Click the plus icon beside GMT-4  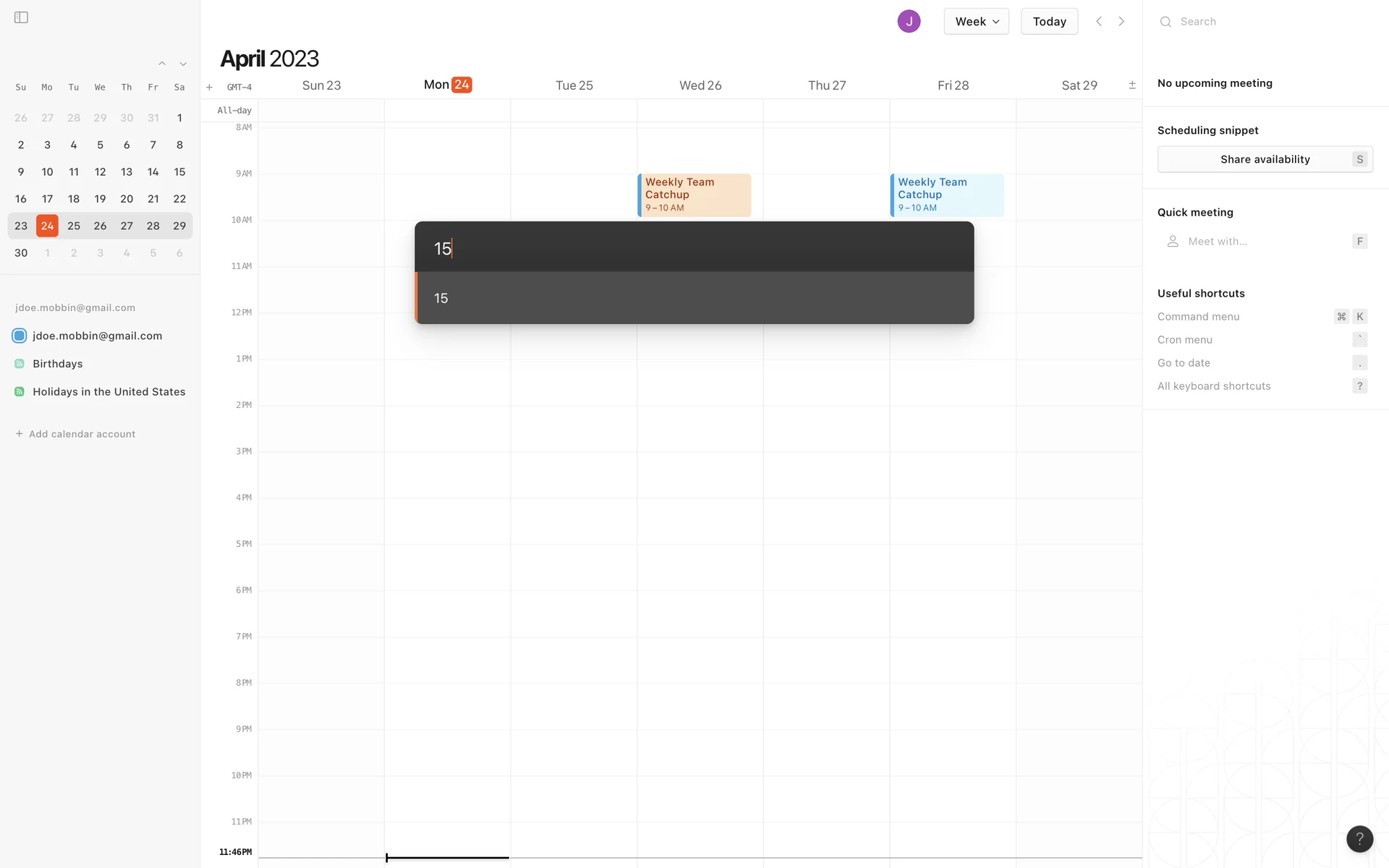pos(209,87)
